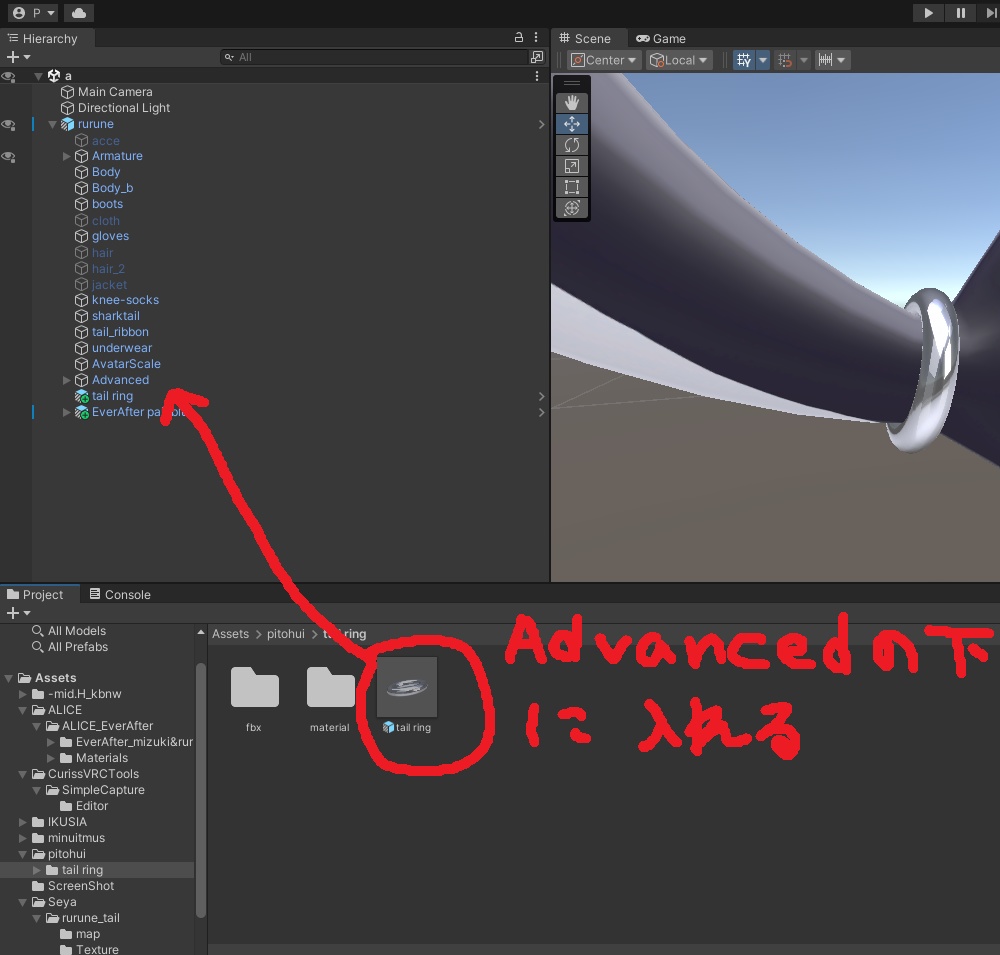Select tail ring in Hierarchy

pos(112,396)
